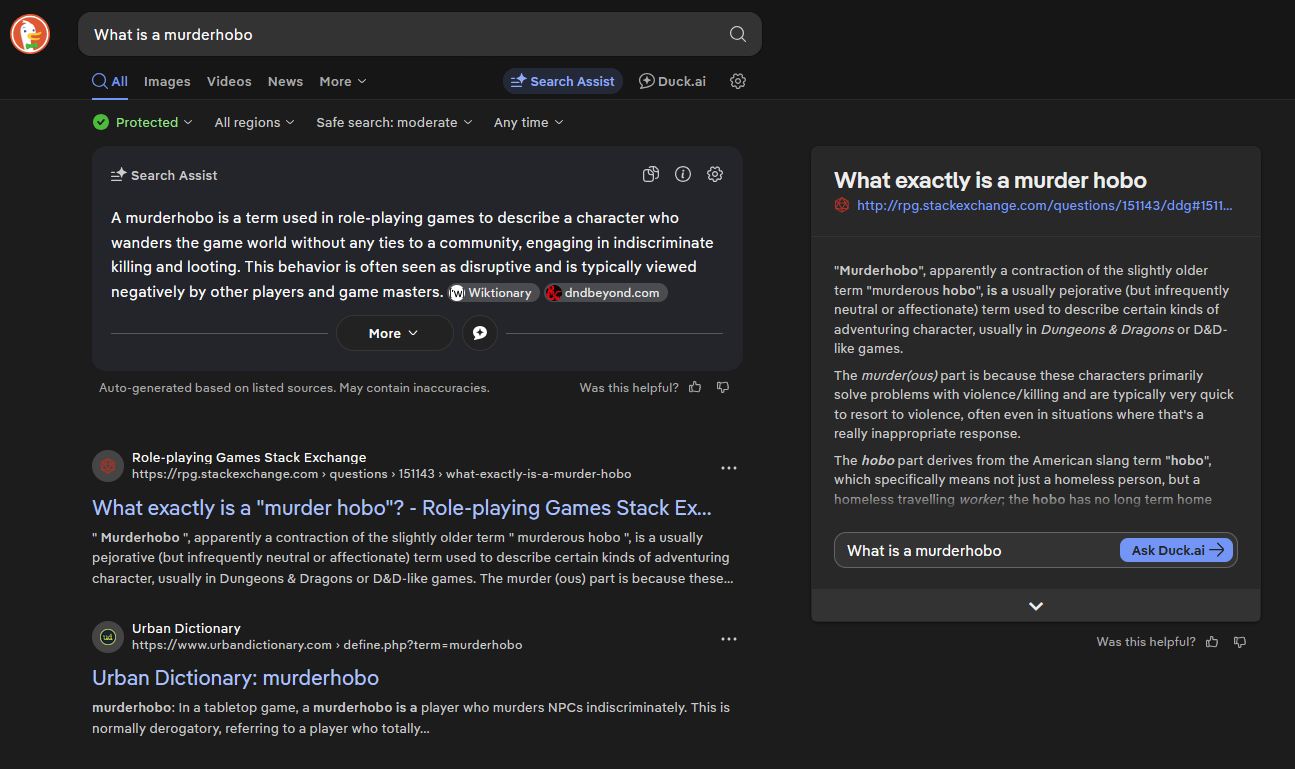Open the All regions dropdown
The image size is (1295, 769).
[255, 123]
